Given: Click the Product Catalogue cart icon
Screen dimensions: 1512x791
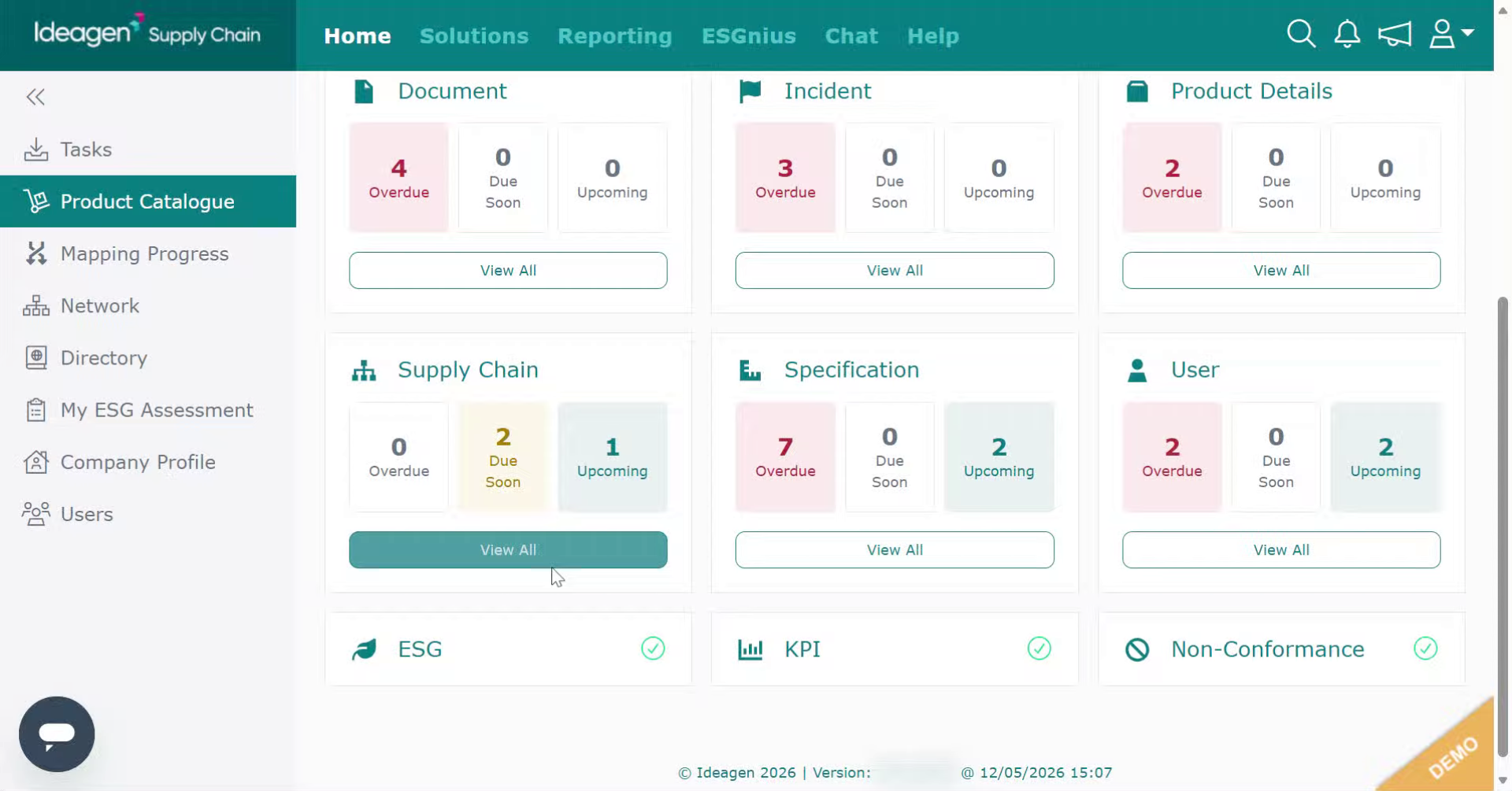Looking at the screenshot, I should (36, 201).
